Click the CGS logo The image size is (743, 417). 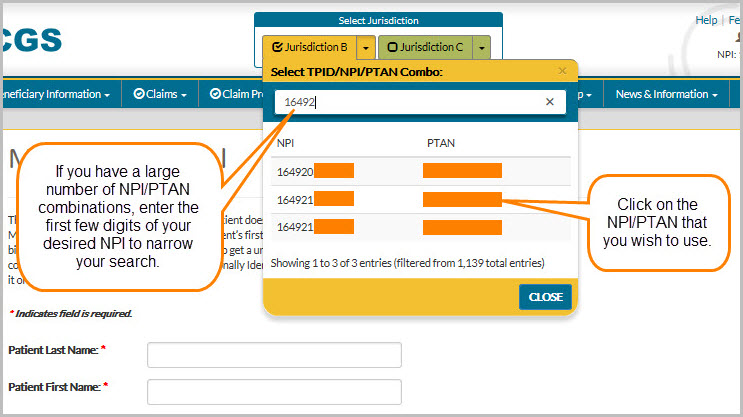[30, 41]
